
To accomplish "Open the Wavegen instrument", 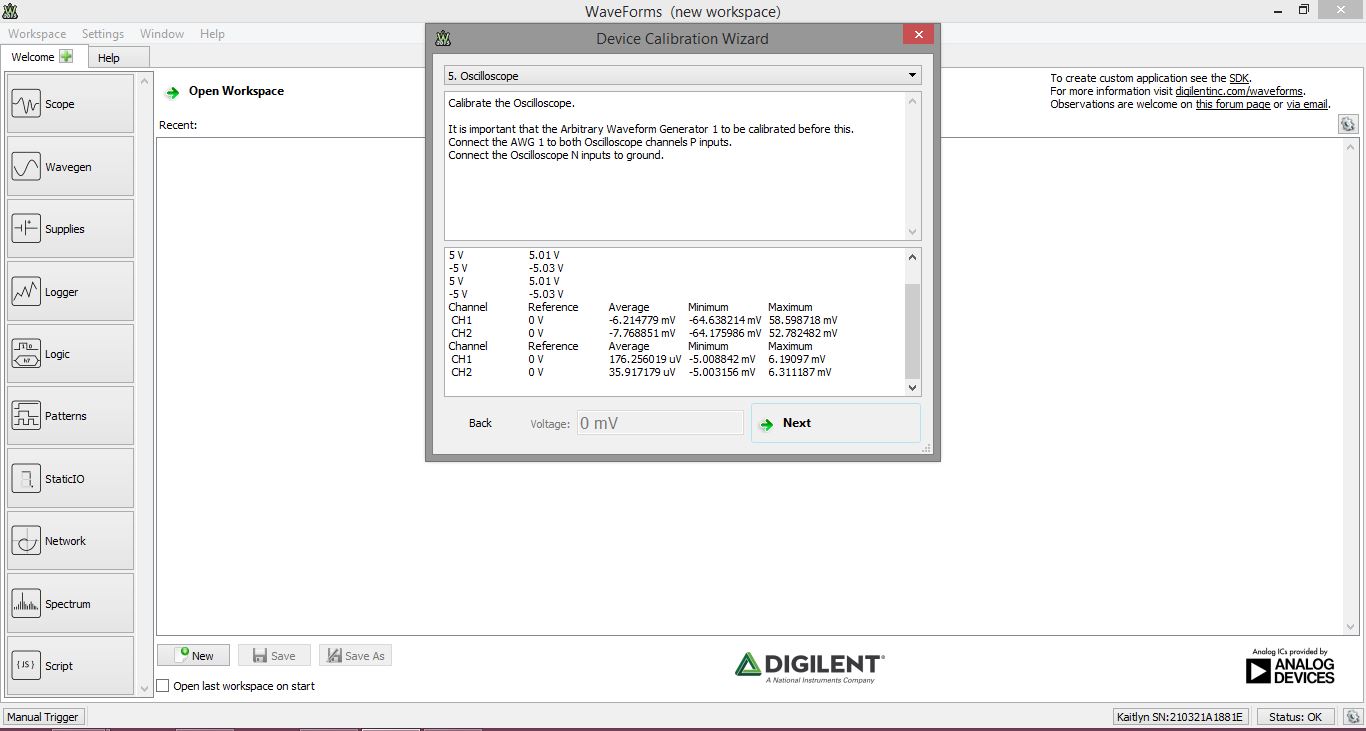I will coord(70,167).
